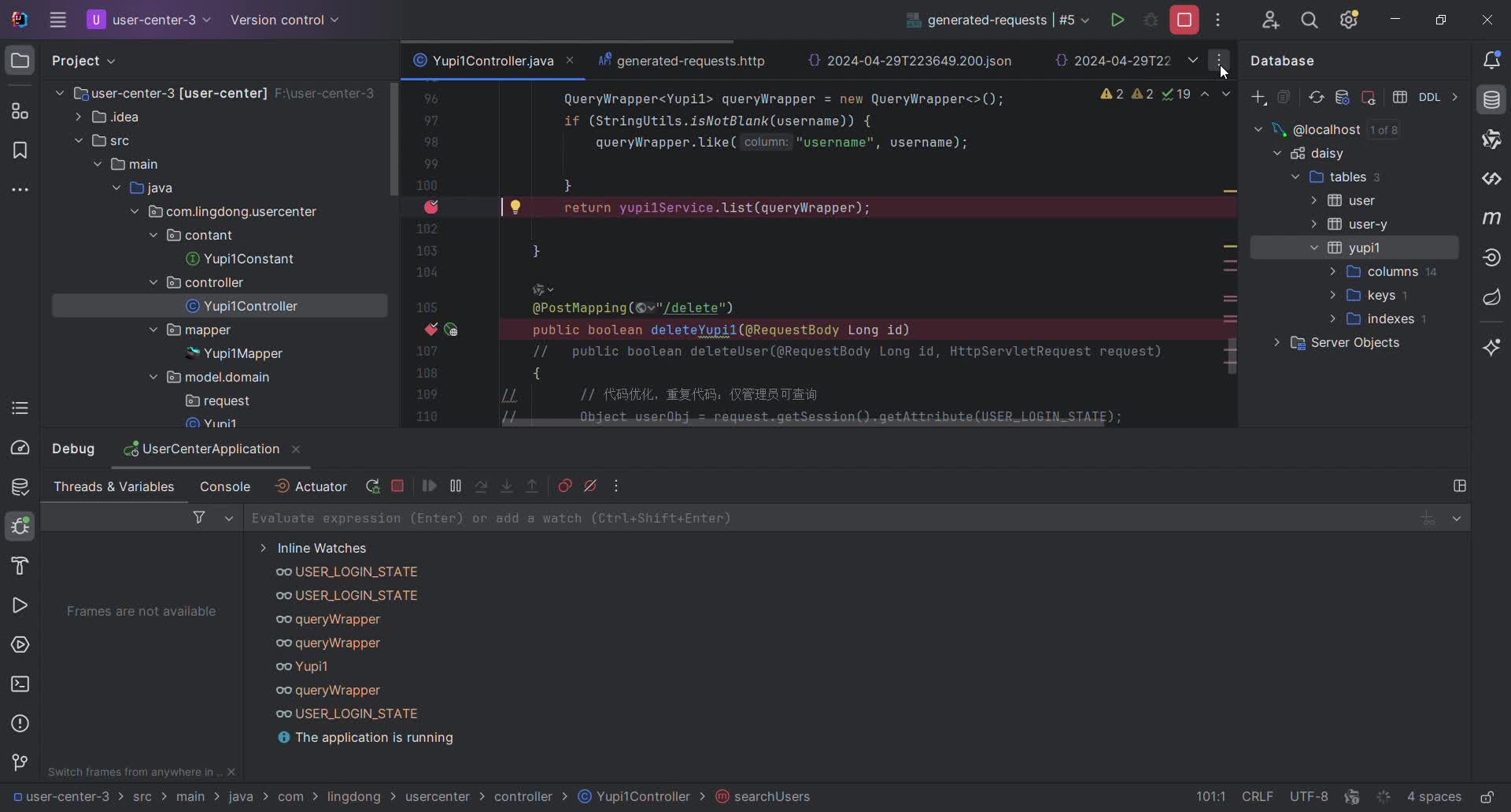Viewport: 1511px width, 812px height.
Task: Open the Git tool window
Action: tap(20, 762)
